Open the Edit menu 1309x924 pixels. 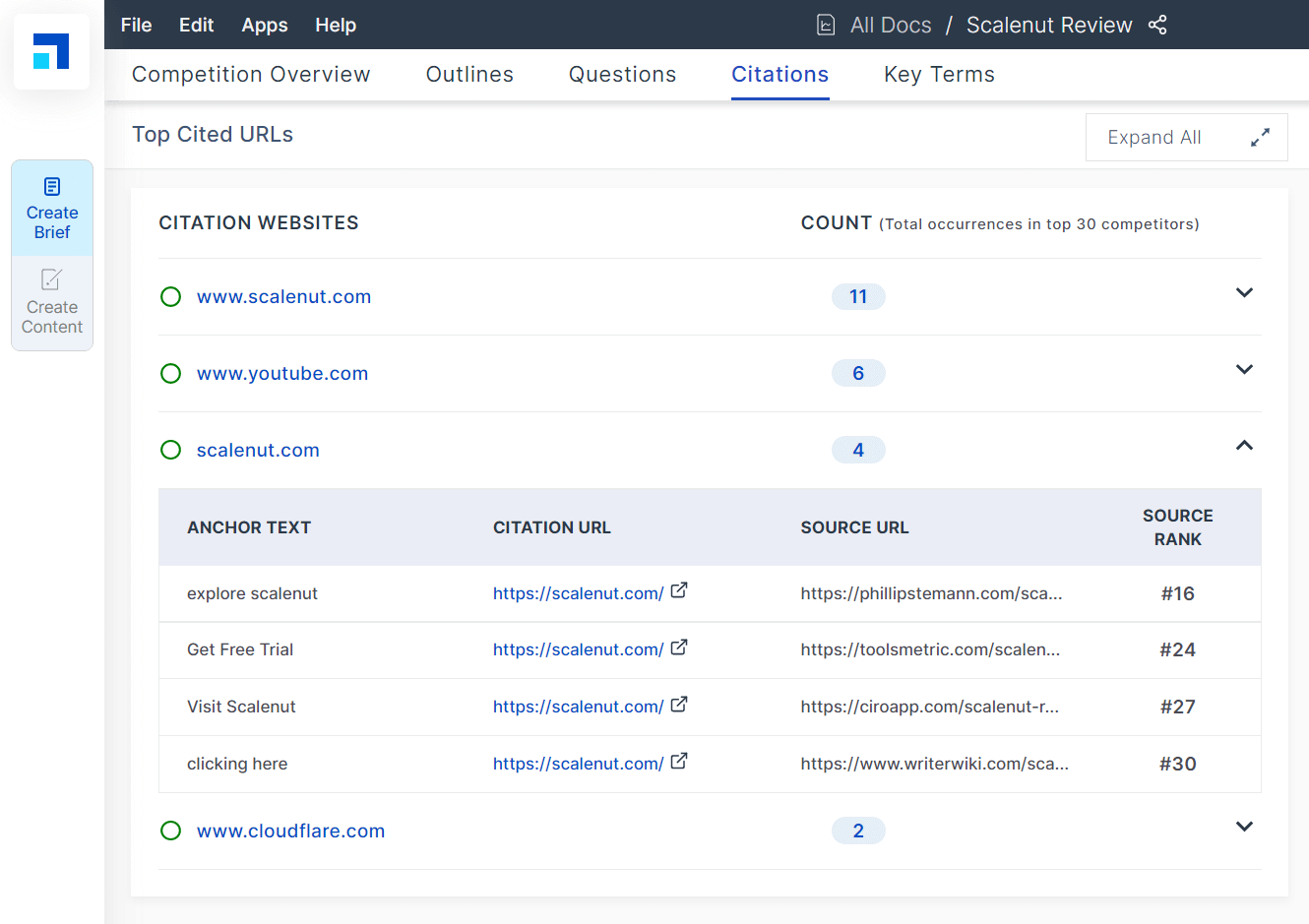click(196, 25)
